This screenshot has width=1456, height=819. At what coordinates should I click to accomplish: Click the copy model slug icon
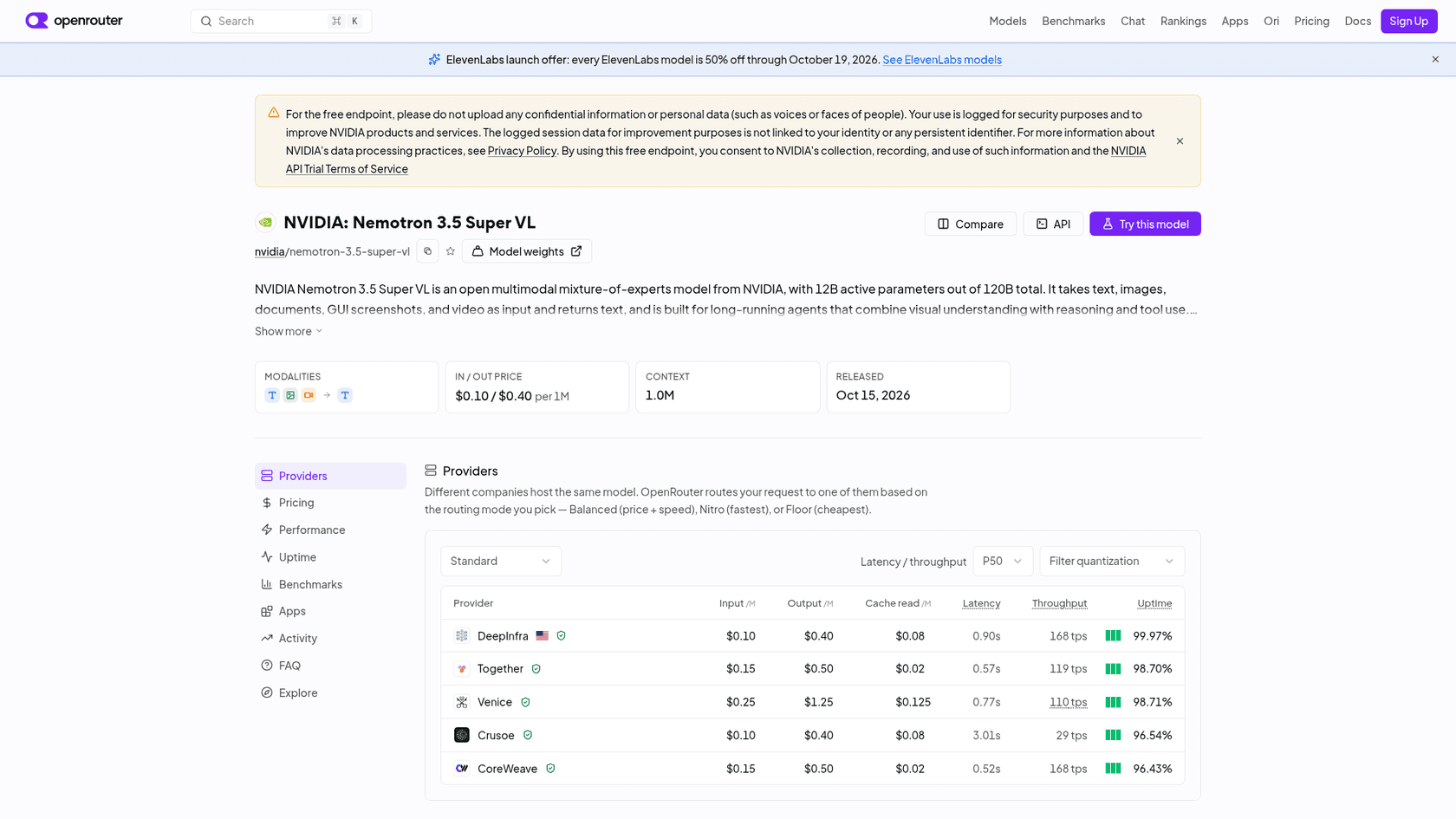(x=427, y=251)
